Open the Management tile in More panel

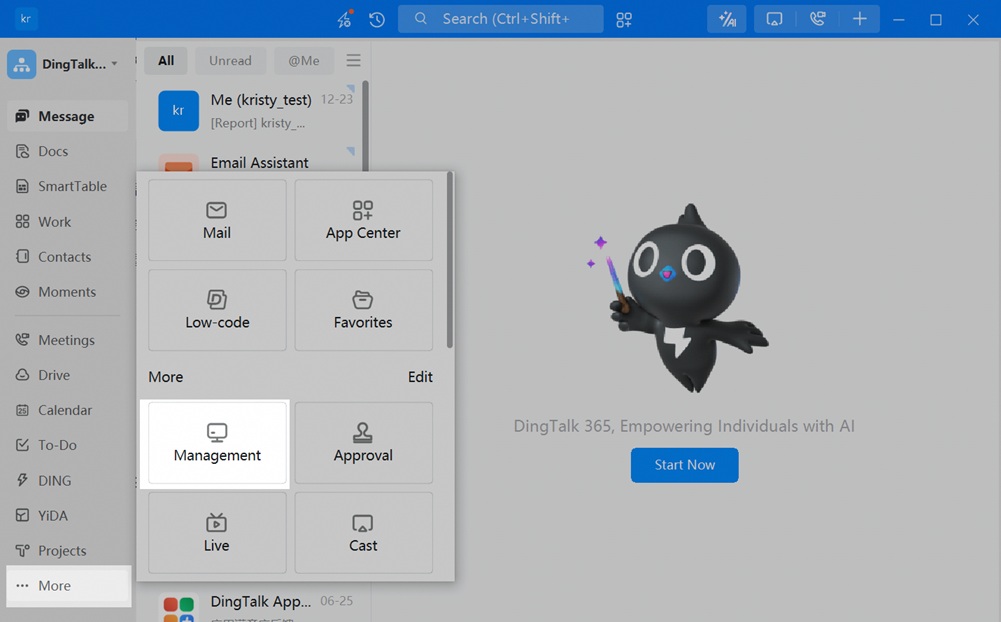217,443
